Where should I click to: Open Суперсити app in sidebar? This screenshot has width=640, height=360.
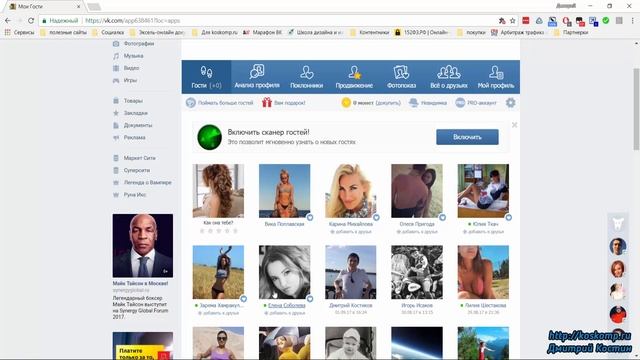(131, 170)
